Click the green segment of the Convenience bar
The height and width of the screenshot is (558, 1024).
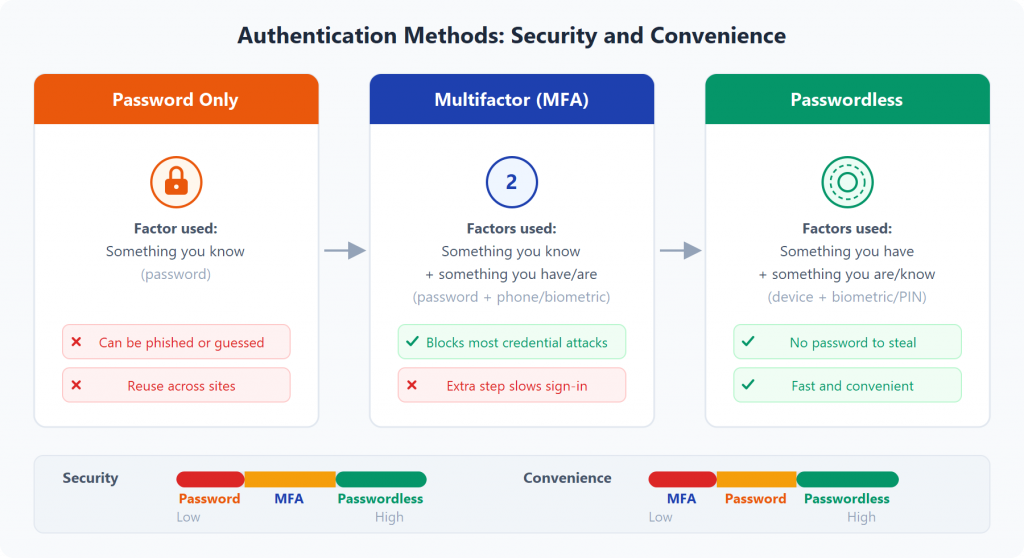click(847, 479)
